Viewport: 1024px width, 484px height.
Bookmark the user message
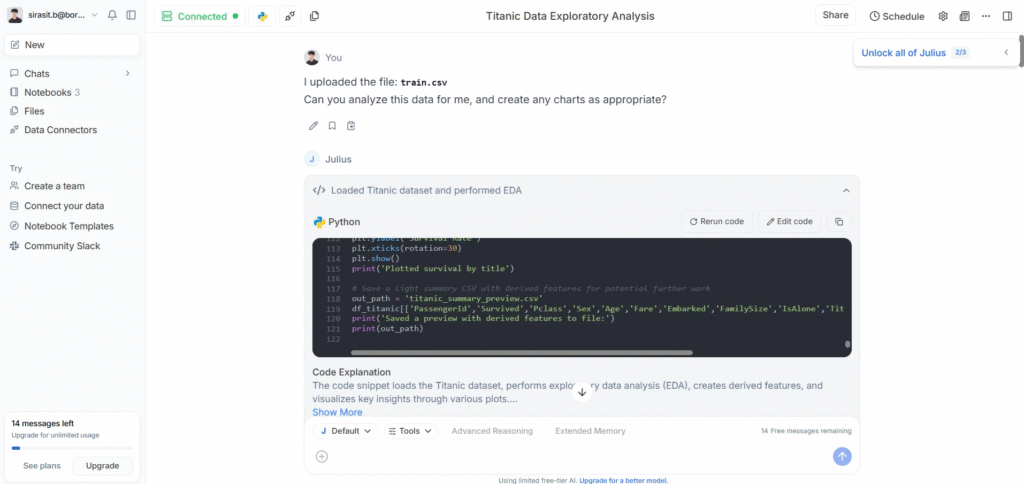[332, 125]
